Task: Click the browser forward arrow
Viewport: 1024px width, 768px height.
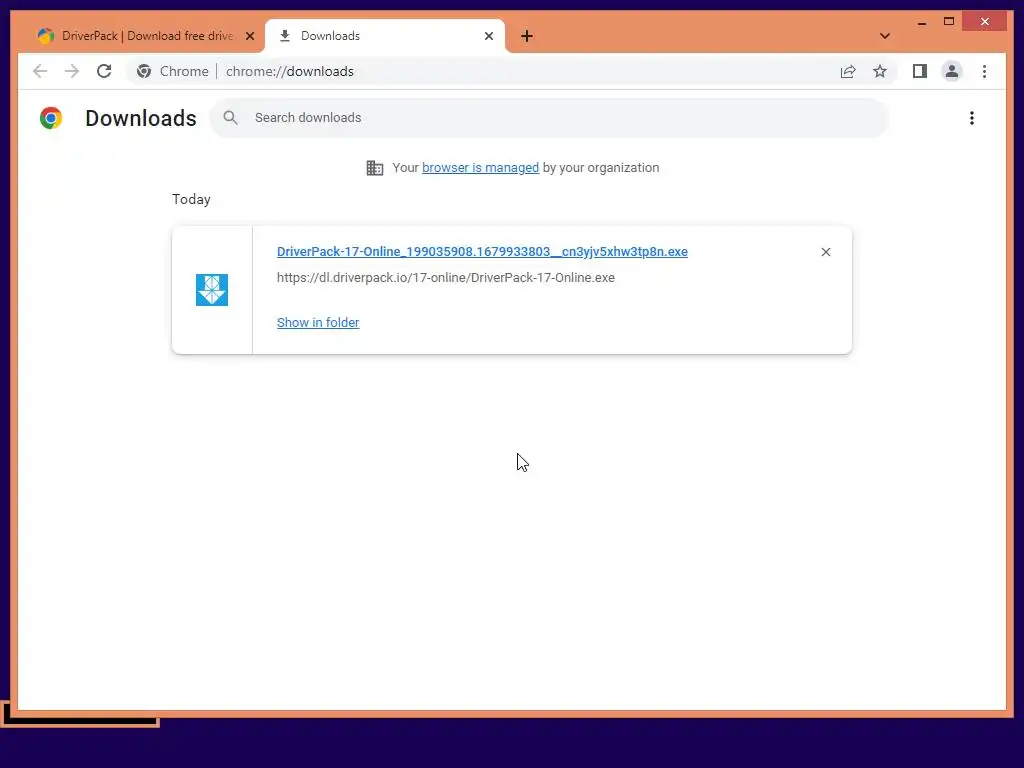Action: coord(72,71)
